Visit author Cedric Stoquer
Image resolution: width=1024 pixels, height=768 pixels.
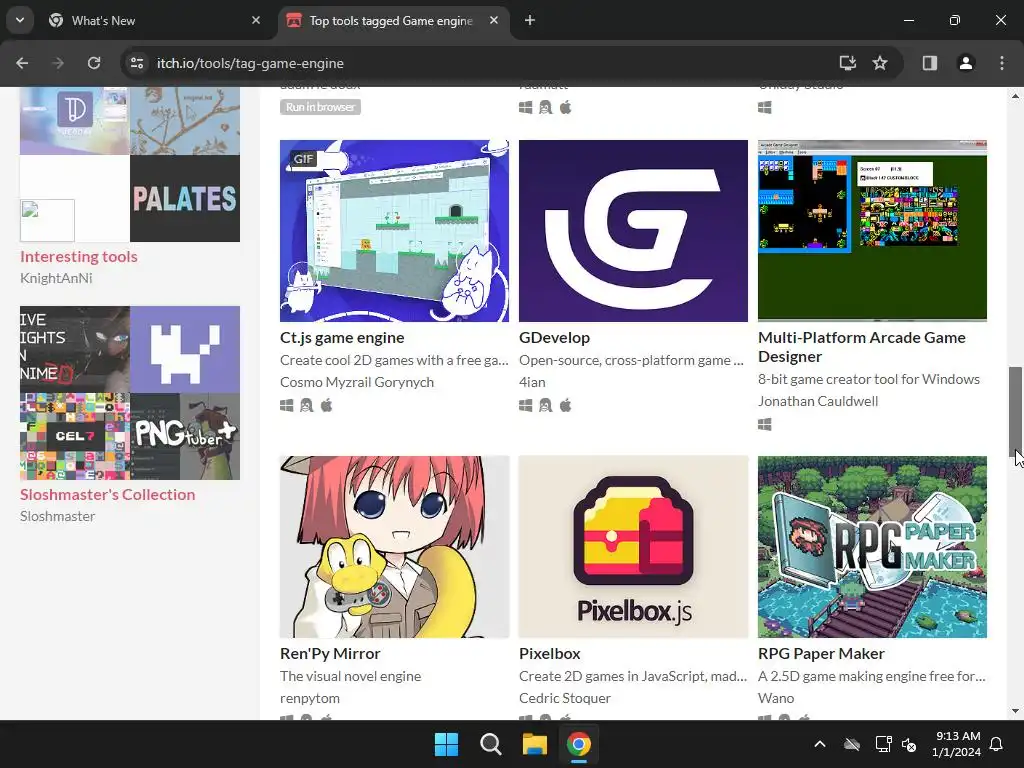pyautogui.click(x=565, y=698)
